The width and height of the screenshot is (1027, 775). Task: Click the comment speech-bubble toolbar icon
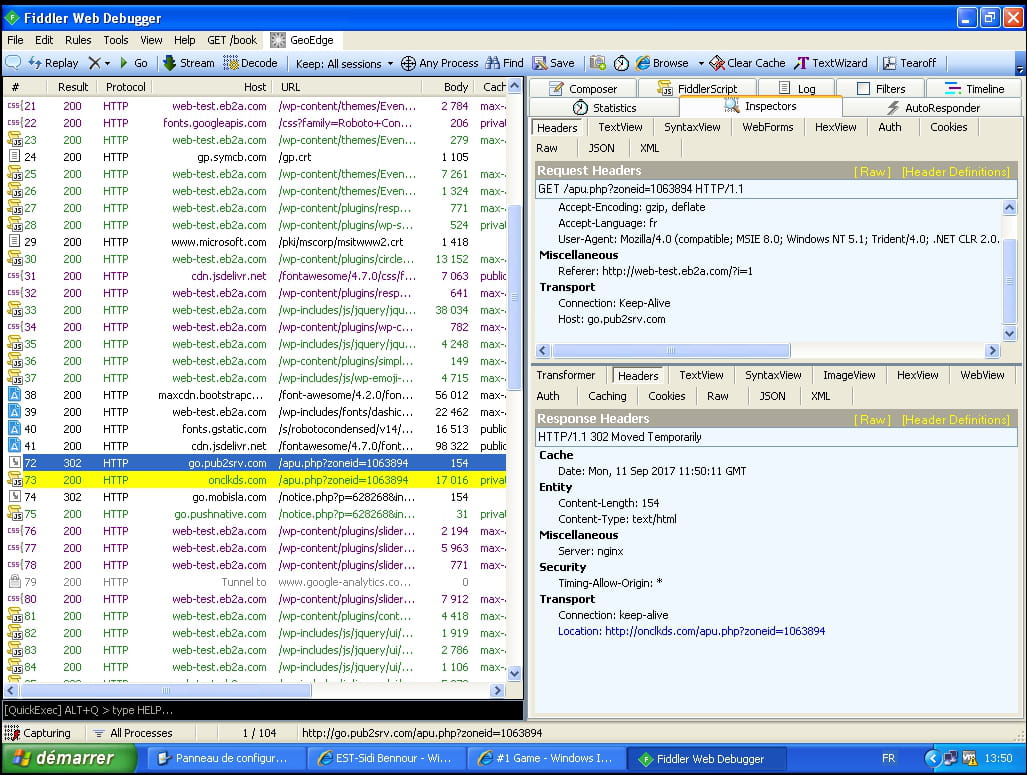point(12,63)
